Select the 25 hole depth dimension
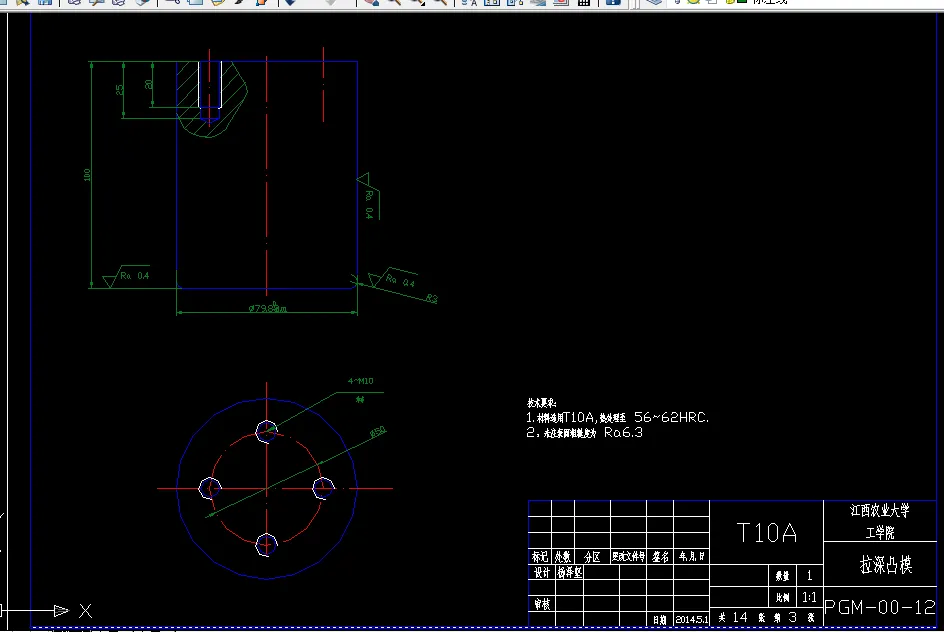The height and width of the screenshot is (632, 944). point(120,89)
